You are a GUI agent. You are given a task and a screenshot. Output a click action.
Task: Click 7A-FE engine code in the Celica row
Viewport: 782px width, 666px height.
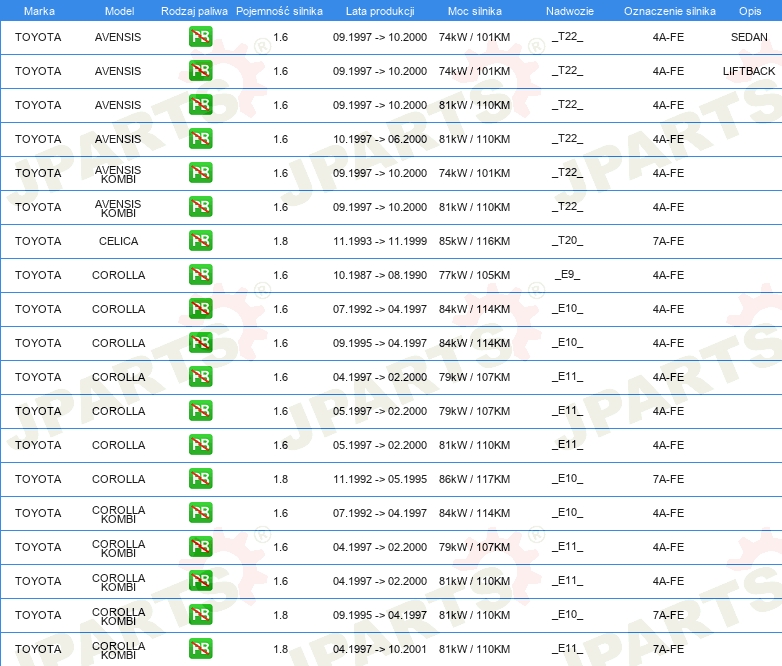(x=668, y=241)
